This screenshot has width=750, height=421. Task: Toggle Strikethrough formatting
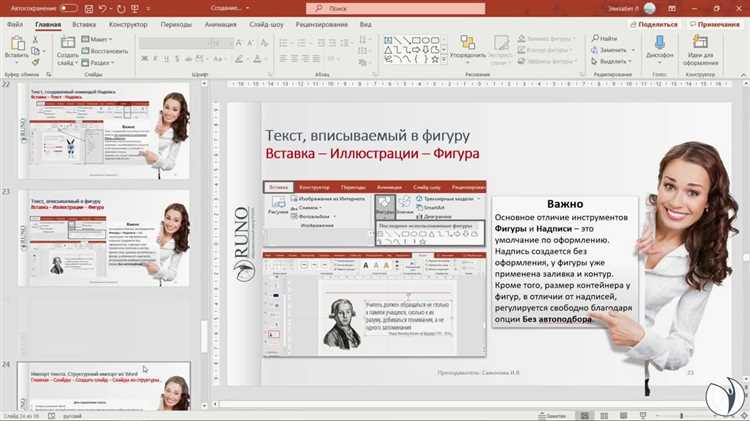tap(188, 59)
